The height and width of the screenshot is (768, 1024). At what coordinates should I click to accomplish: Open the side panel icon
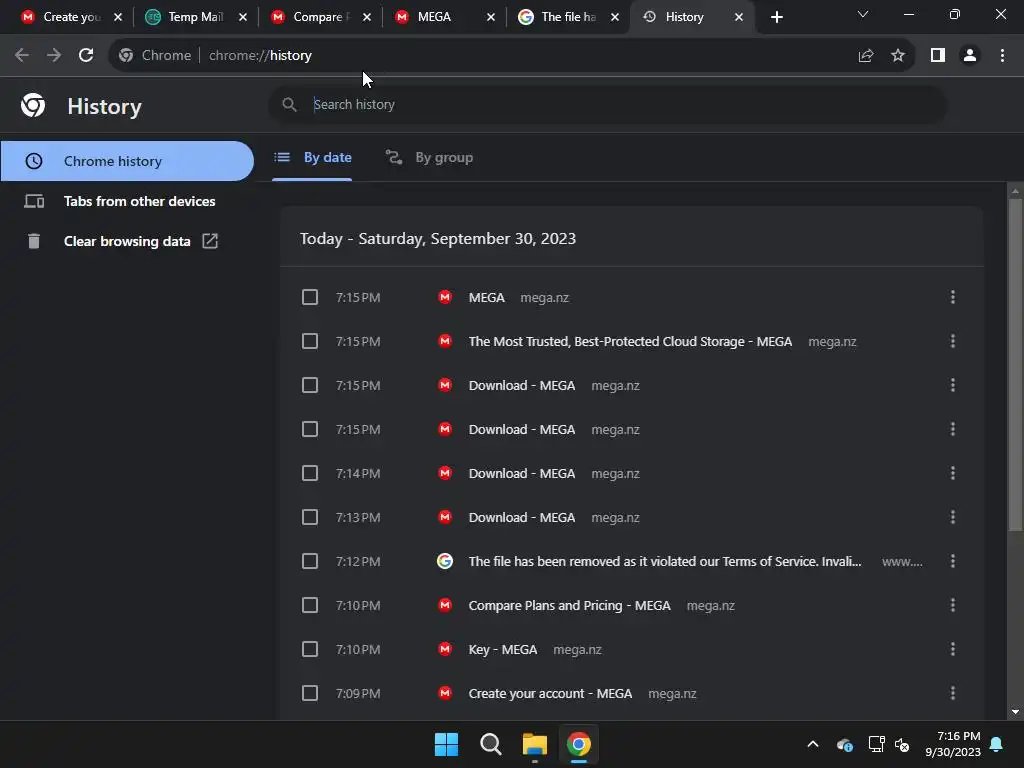[x=938, y=56]
